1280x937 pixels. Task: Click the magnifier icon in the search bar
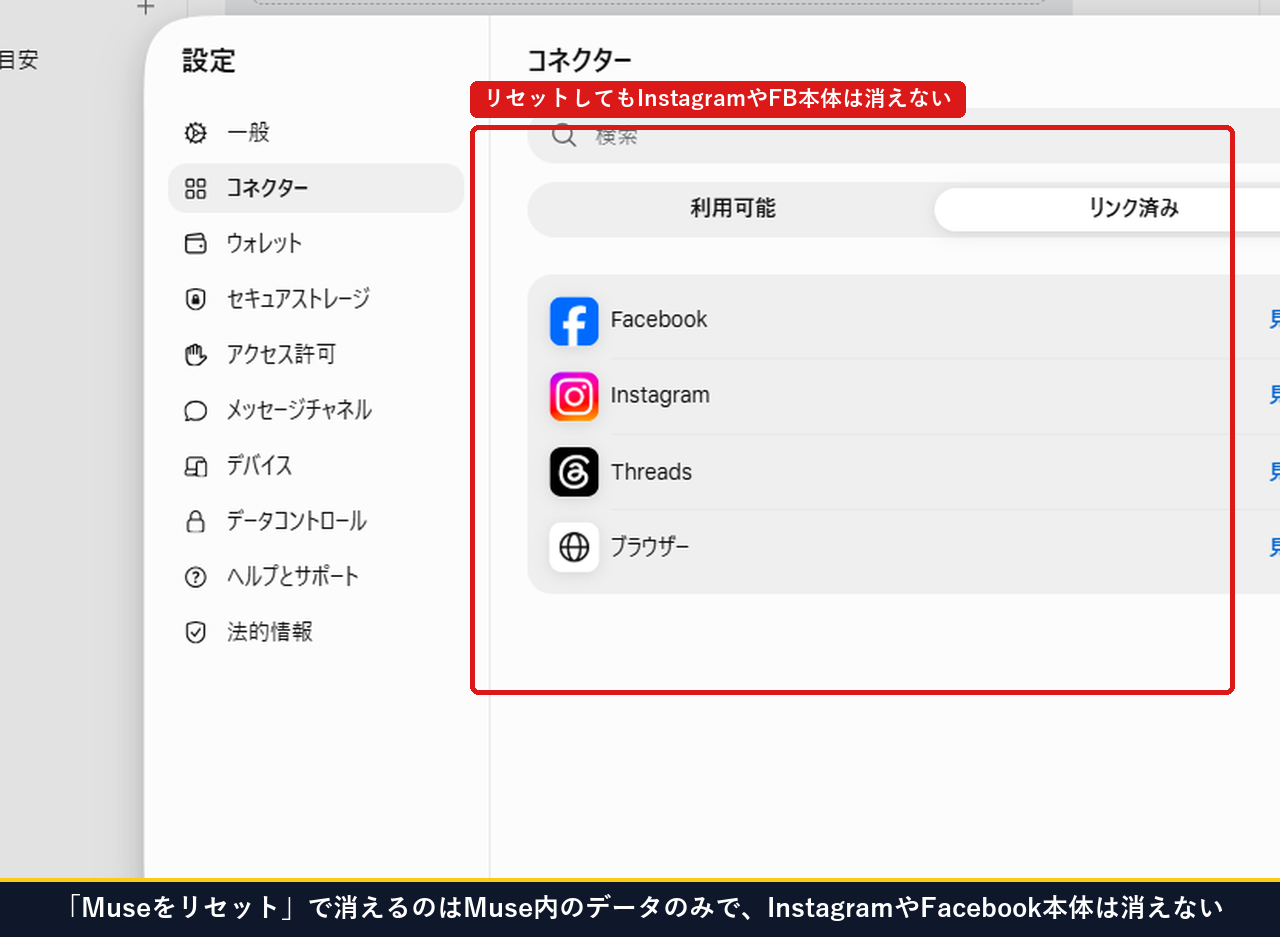(x=564, y=136)
